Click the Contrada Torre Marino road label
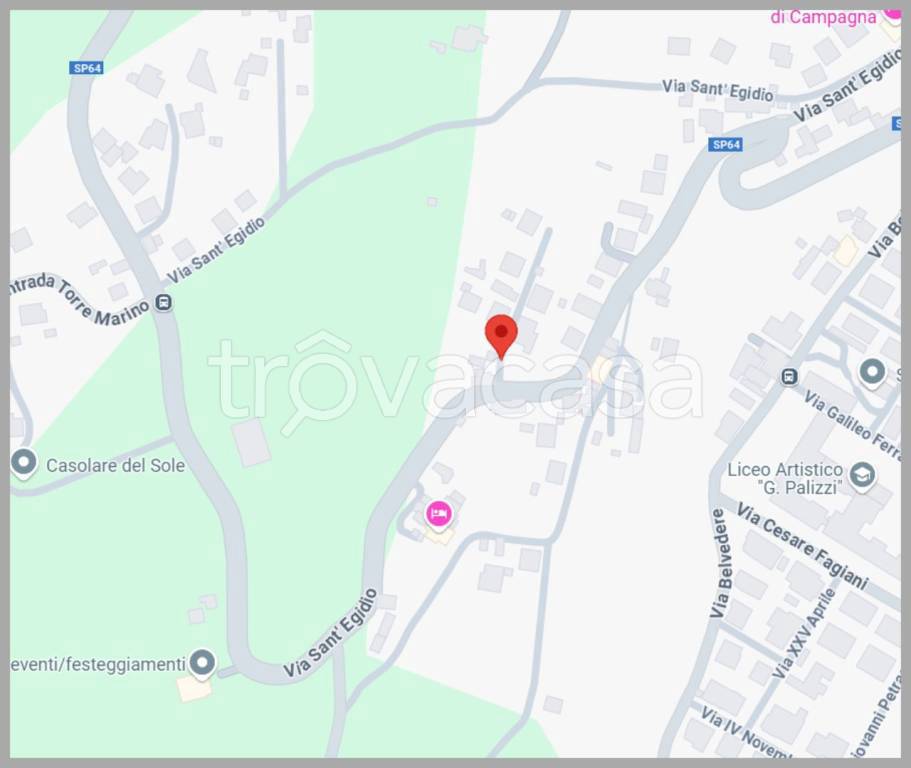 [x=80, y=299]
